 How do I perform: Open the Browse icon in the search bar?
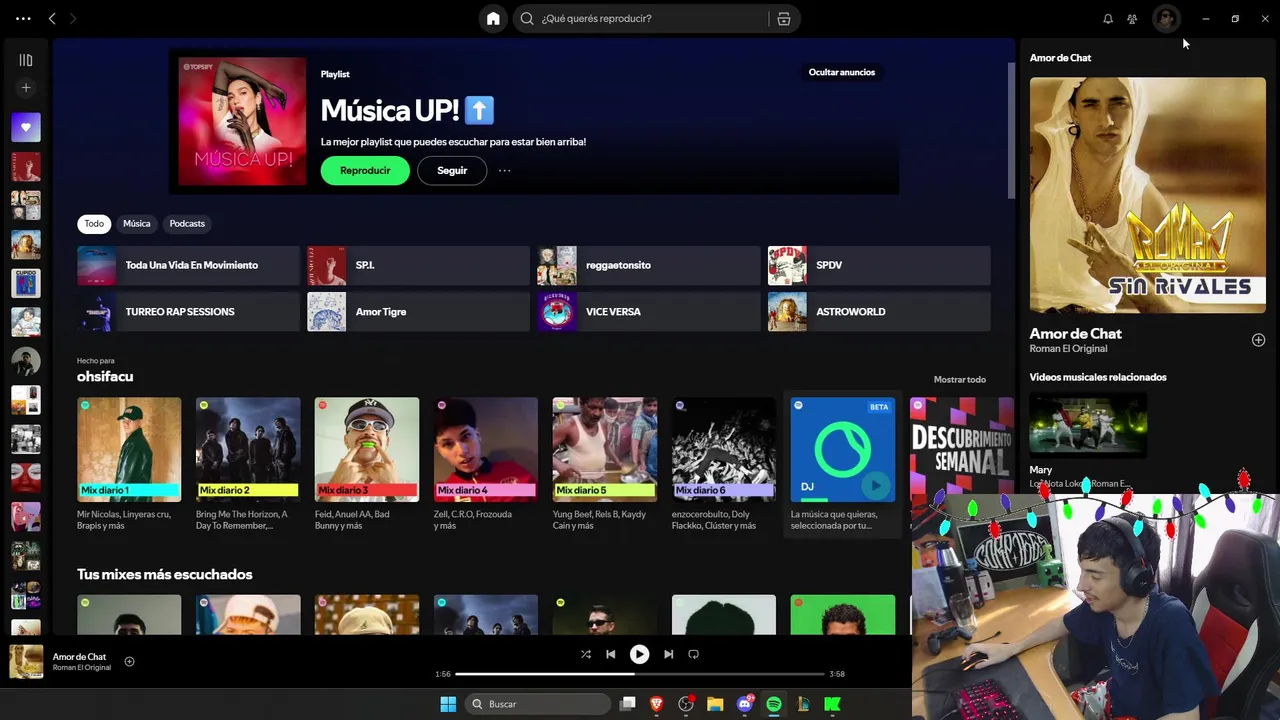pos(784,18)
